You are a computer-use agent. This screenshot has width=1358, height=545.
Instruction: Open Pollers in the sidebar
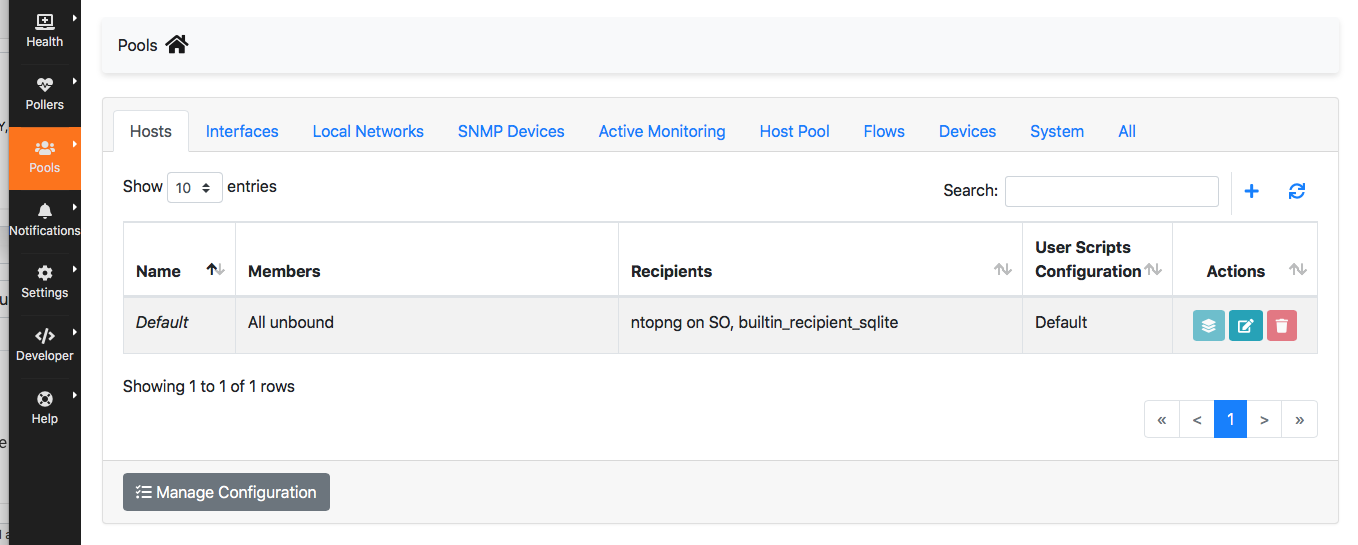(x=45, y=94)
